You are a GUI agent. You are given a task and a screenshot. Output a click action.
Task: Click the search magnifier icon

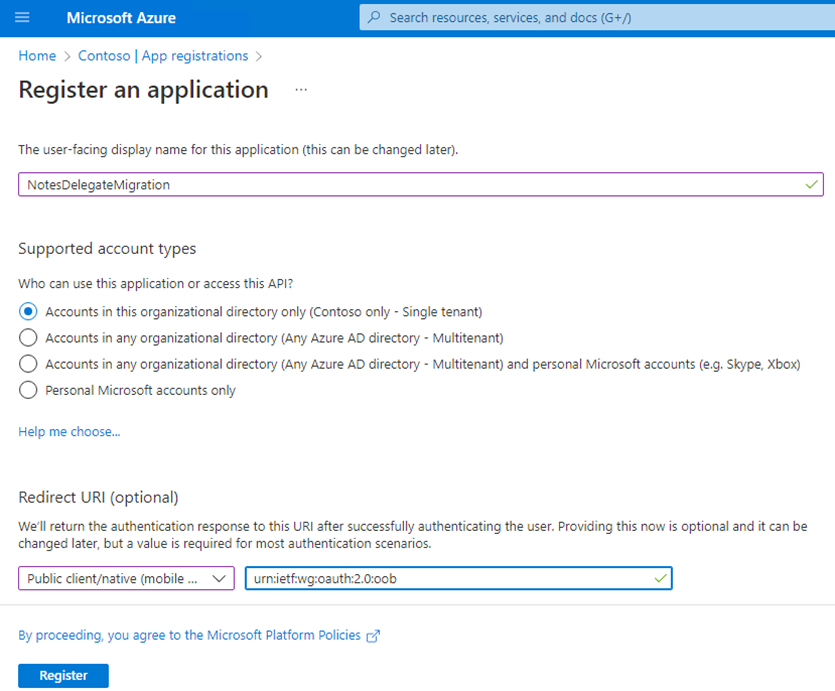point(374,17)
